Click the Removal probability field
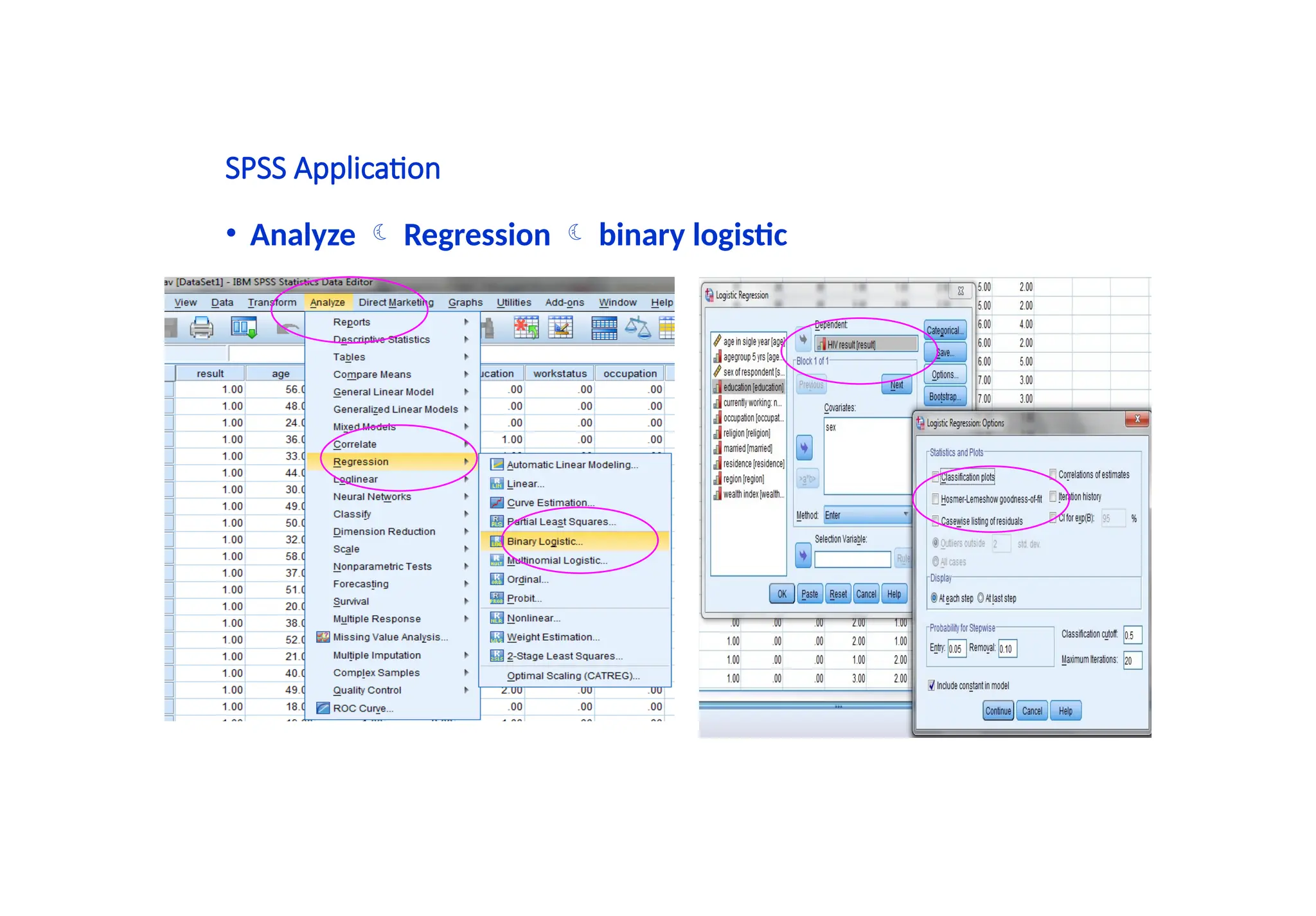This screenshot has height=916, width=1316. pyautogui.click(x=1007, y=649)
